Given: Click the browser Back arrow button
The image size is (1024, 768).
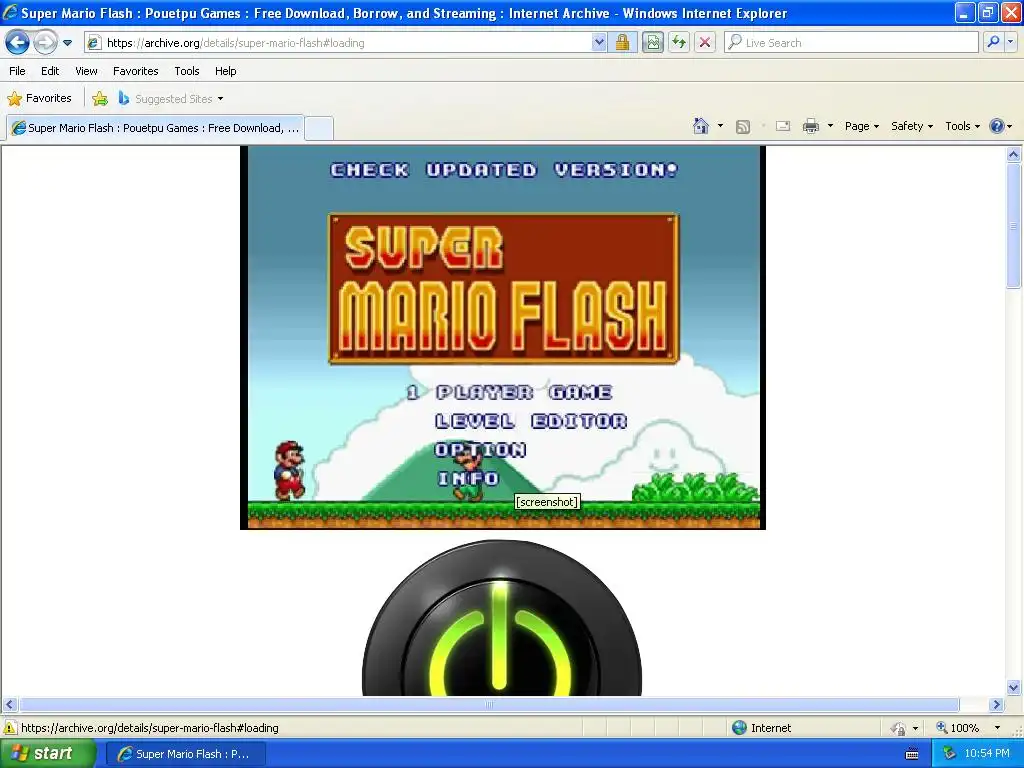Looking at the screenshot, I should (x=18, y=43).
